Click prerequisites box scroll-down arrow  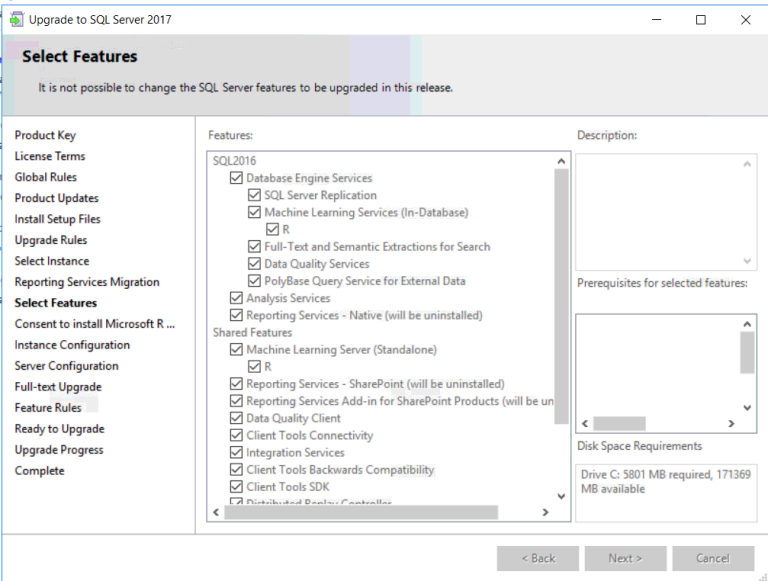[x=747, y=407]
